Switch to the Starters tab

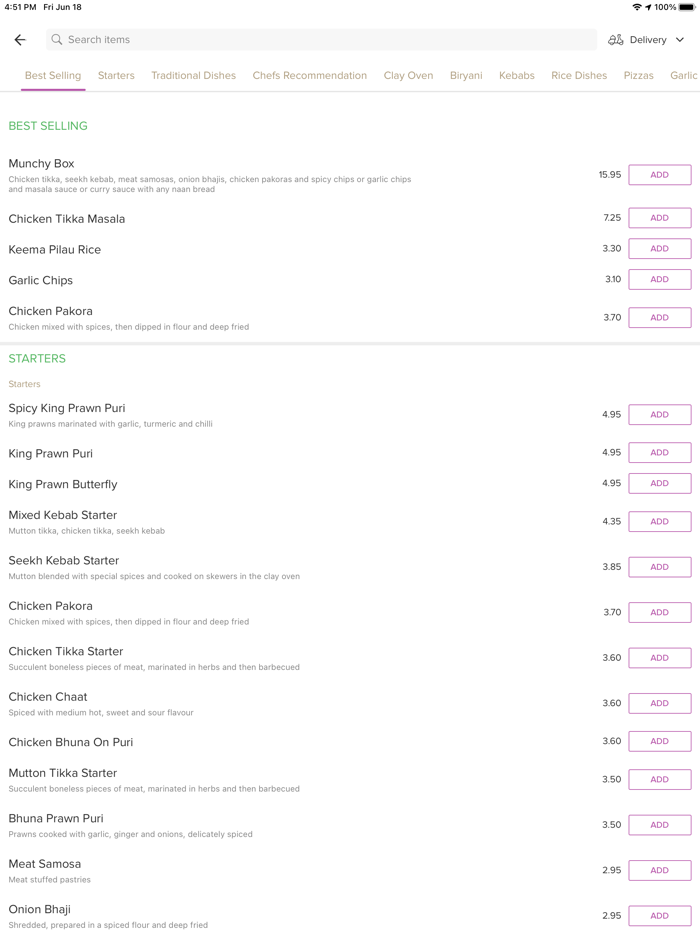(116, 76)
